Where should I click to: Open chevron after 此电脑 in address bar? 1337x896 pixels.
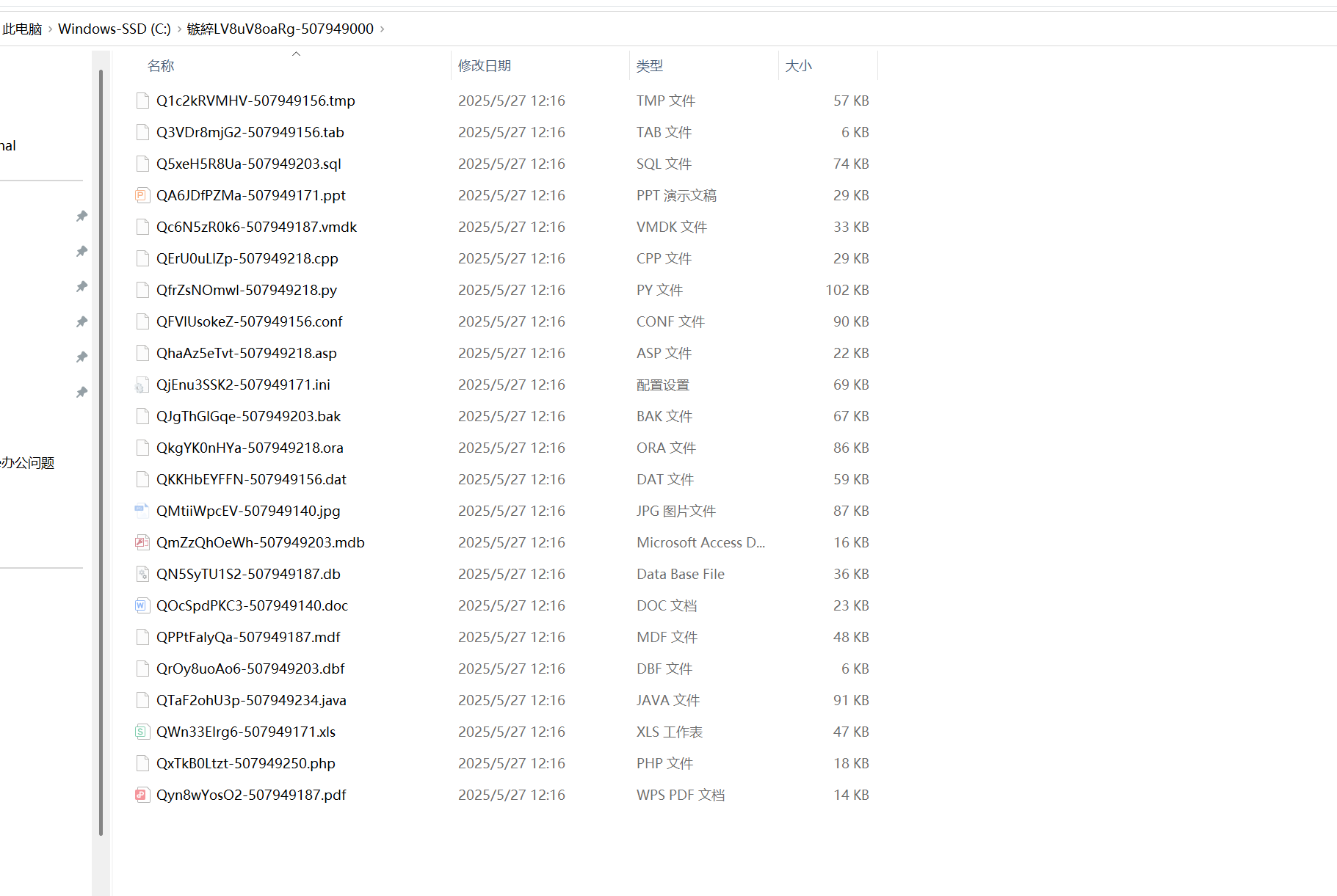(x=50, y=29)
